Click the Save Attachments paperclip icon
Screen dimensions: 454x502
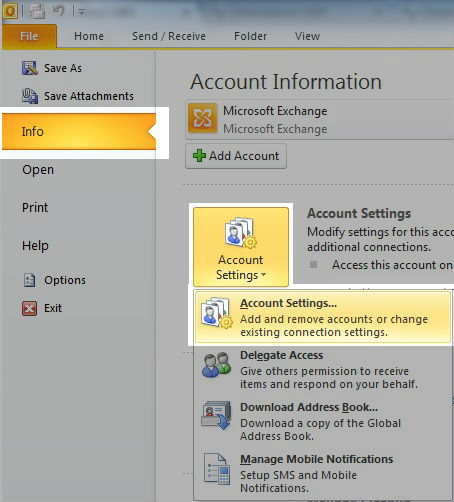click(30, 96)
